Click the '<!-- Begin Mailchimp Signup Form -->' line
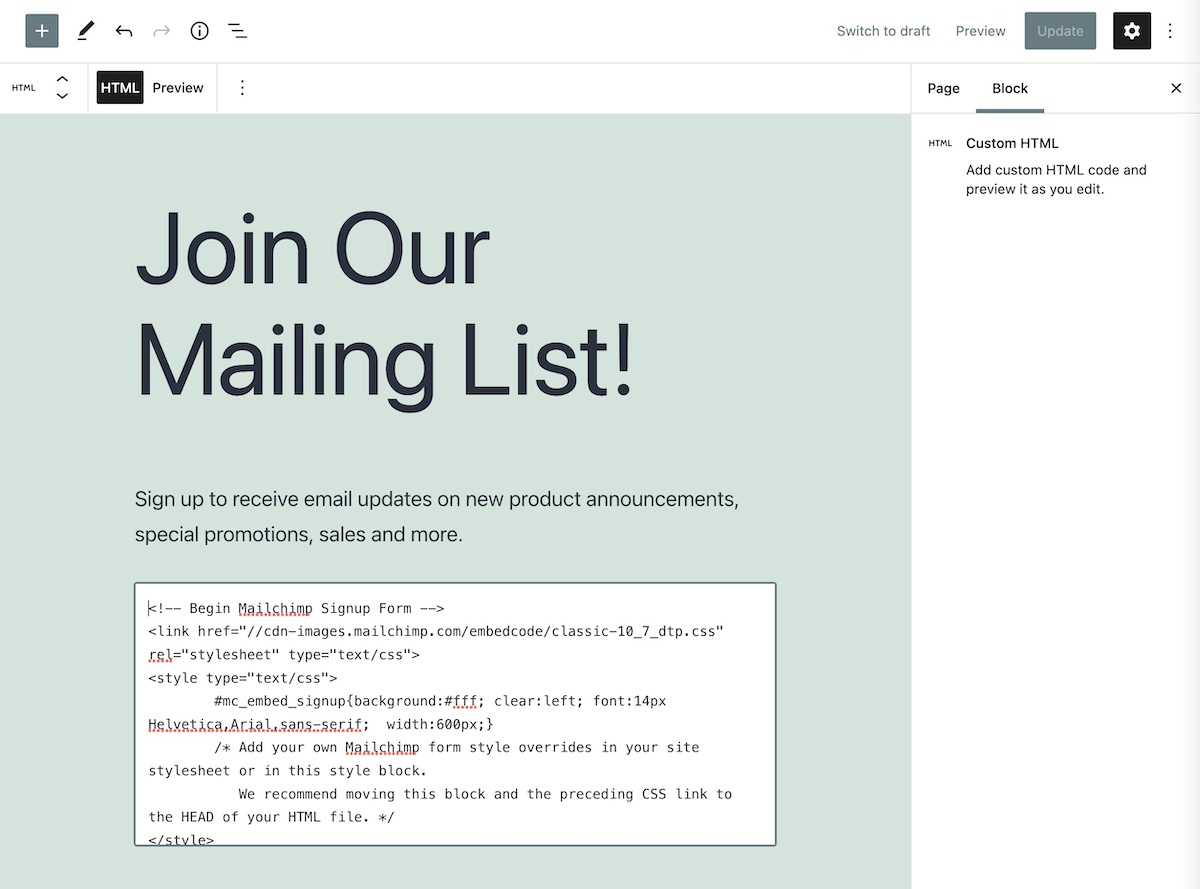1200x889 pixels. click(x=296, y=608)
